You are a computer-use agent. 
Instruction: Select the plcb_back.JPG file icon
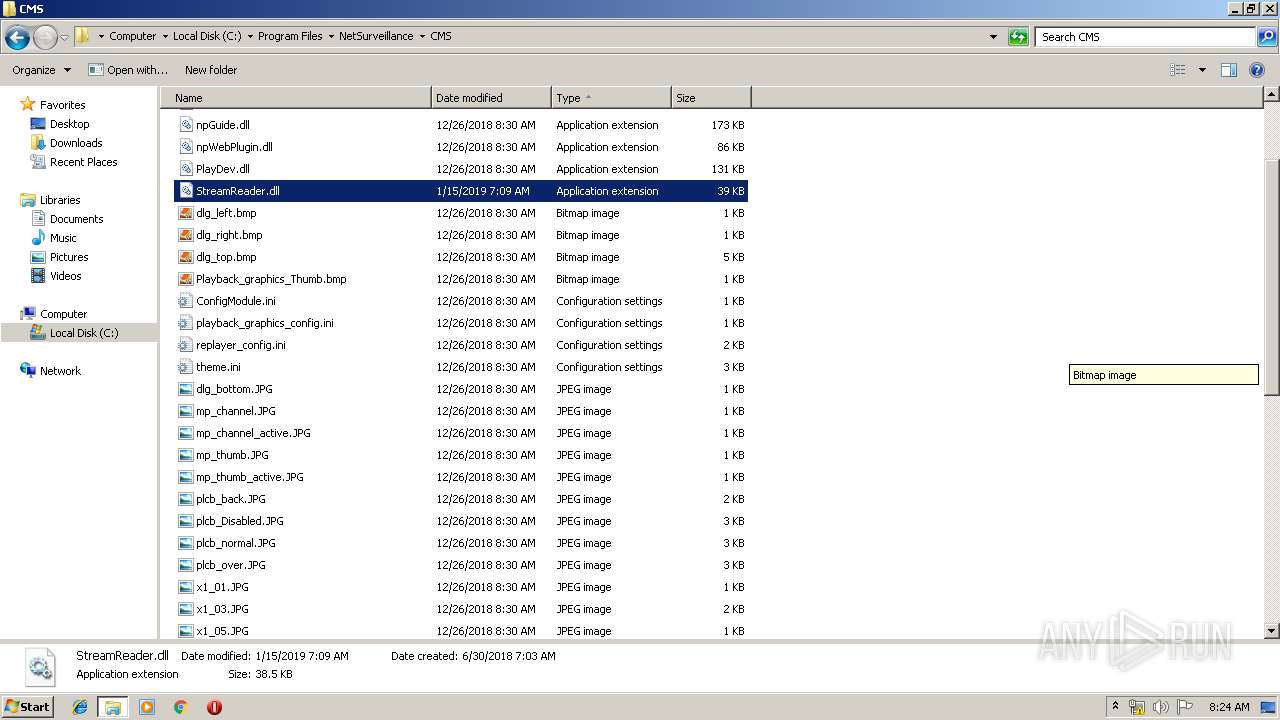(x=186, y=499)
